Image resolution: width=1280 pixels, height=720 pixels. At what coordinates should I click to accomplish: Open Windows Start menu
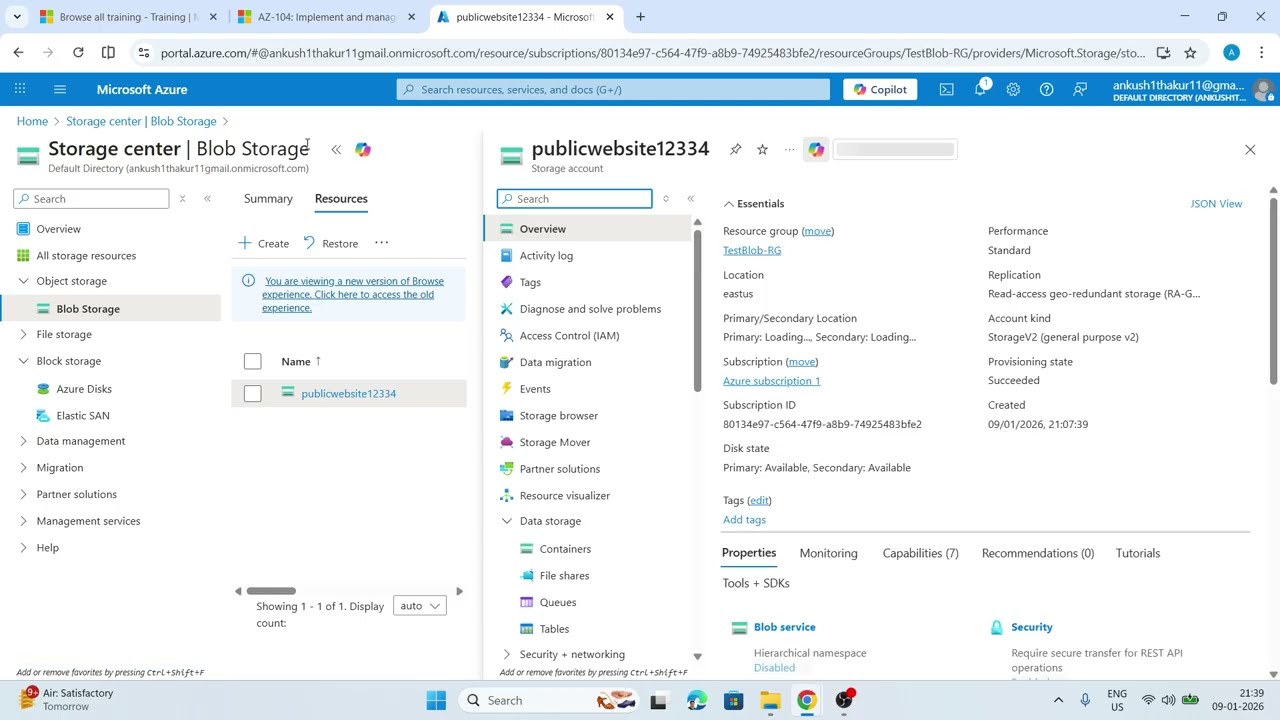[436, 700]
